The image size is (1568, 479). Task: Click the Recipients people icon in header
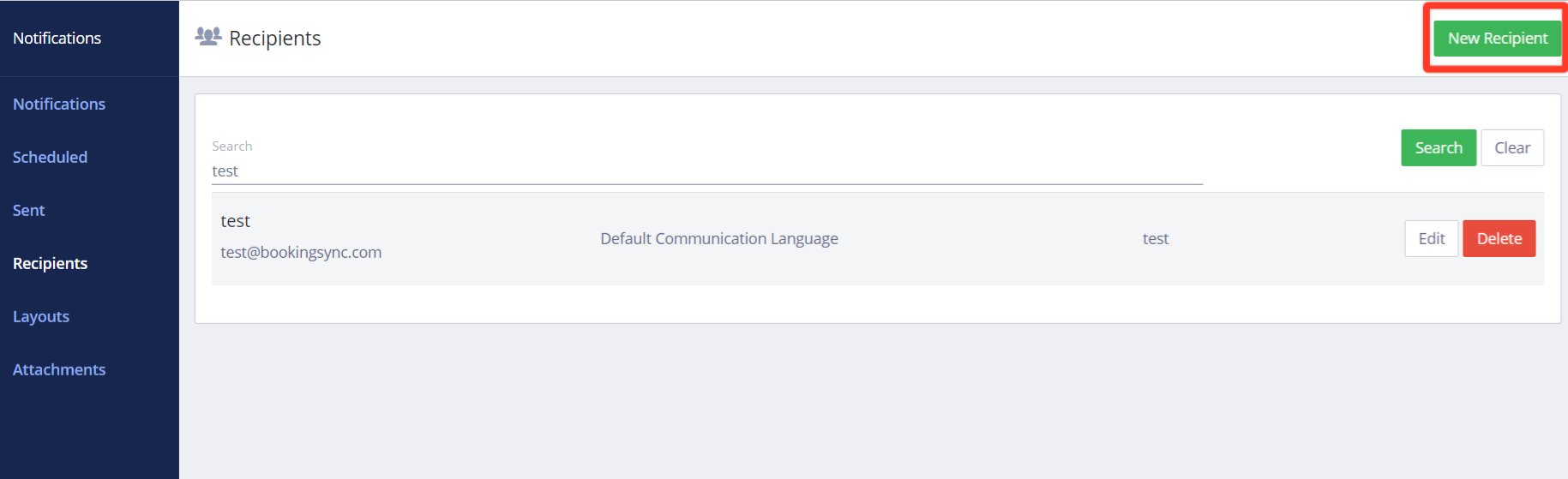click(x=207, y=37)
